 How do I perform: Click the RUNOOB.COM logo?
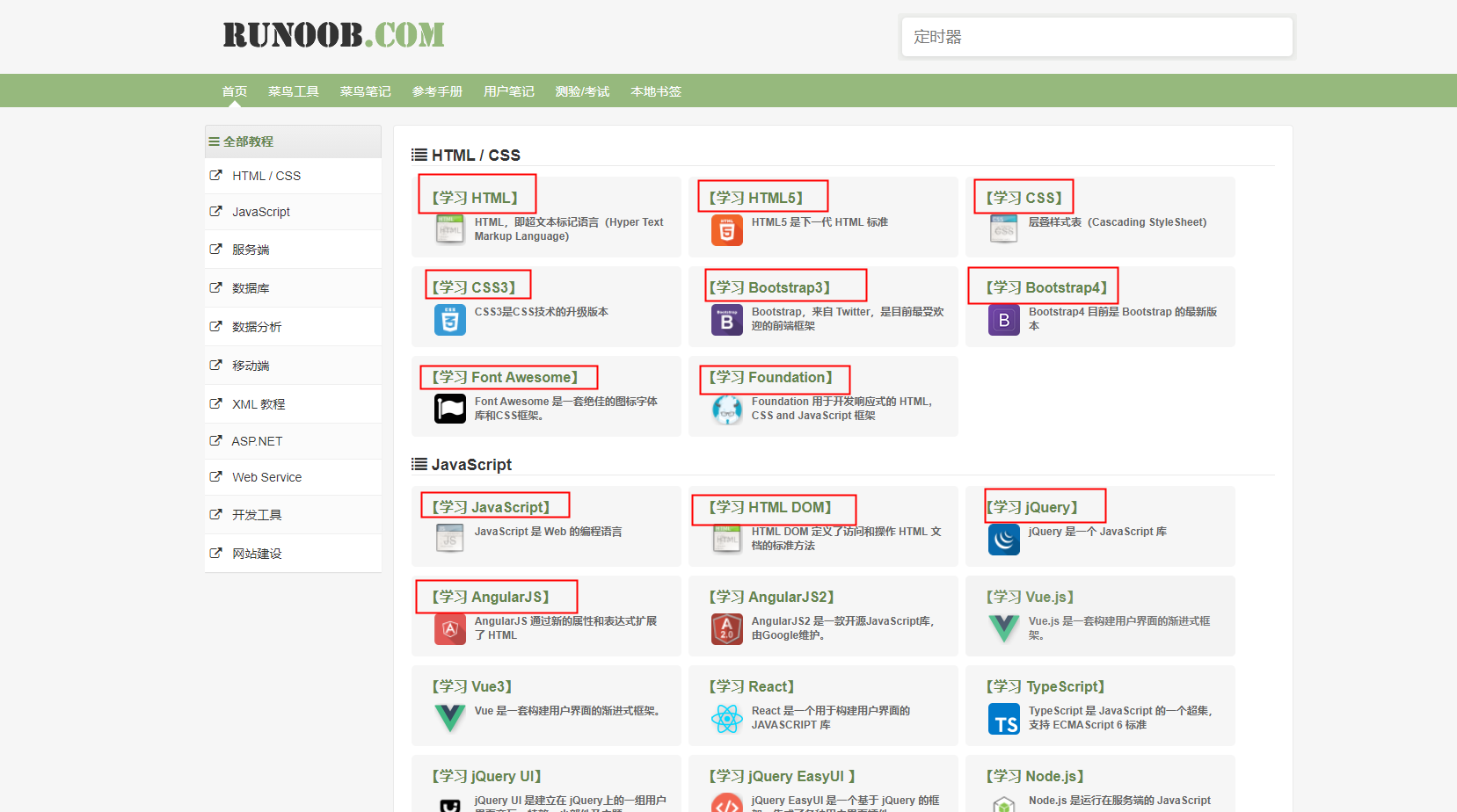(333, 35)
